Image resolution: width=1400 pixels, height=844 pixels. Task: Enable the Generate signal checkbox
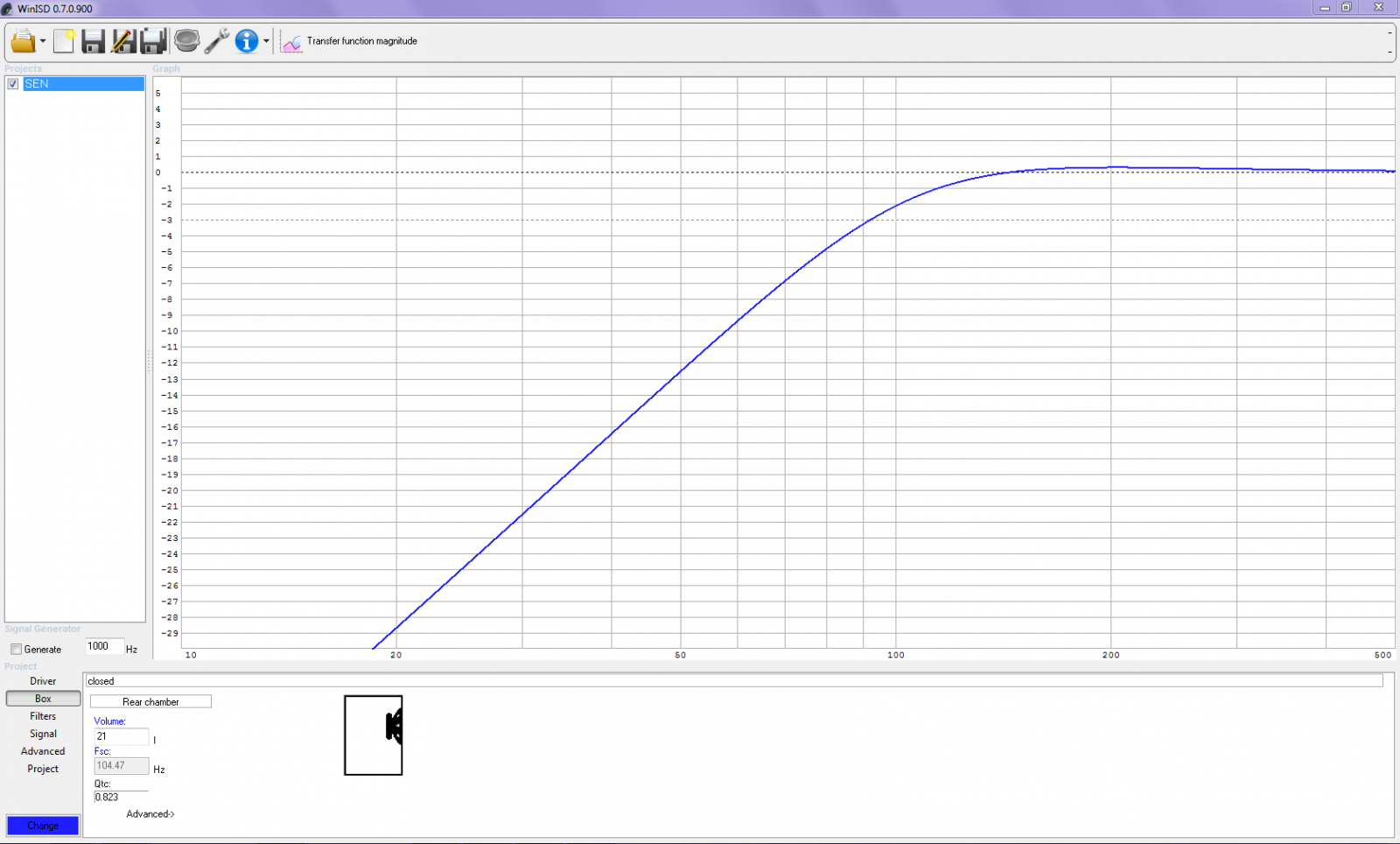16,650
